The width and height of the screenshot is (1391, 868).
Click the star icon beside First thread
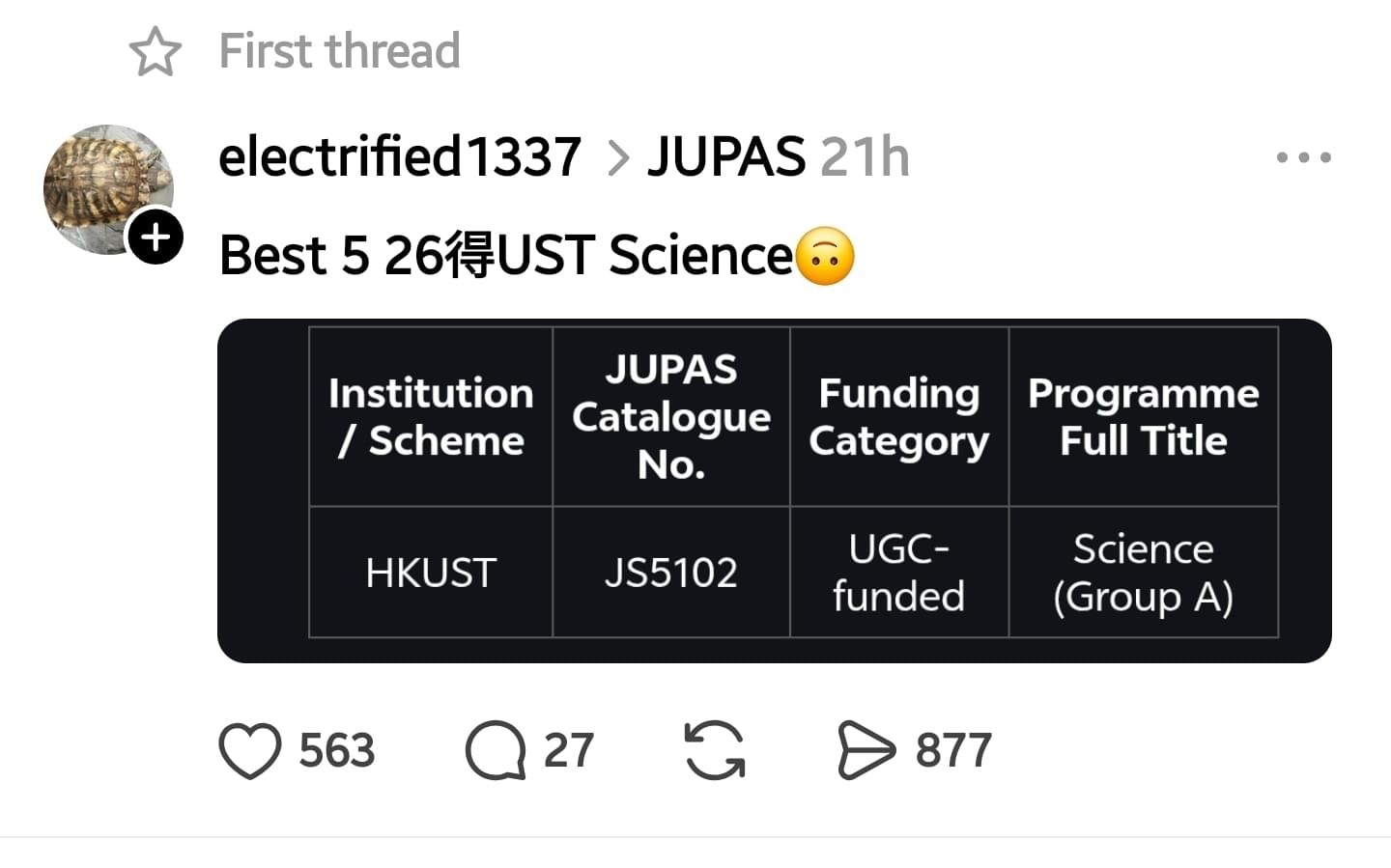pyautogui.click(x=156, y=51)
